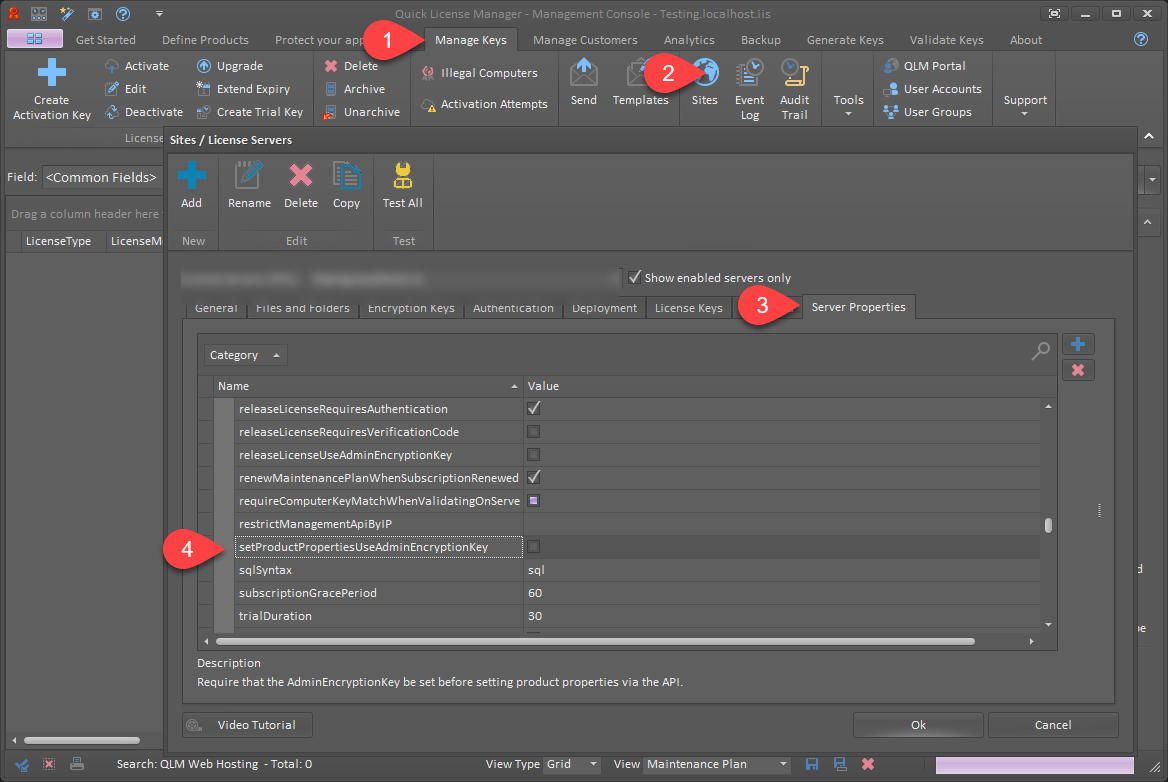This screenshot has height=782, width=1168.
Task: Toggle requireComputerKeyMatchWhenValidatingOnServer checkbox
Action: coord(533,500)
